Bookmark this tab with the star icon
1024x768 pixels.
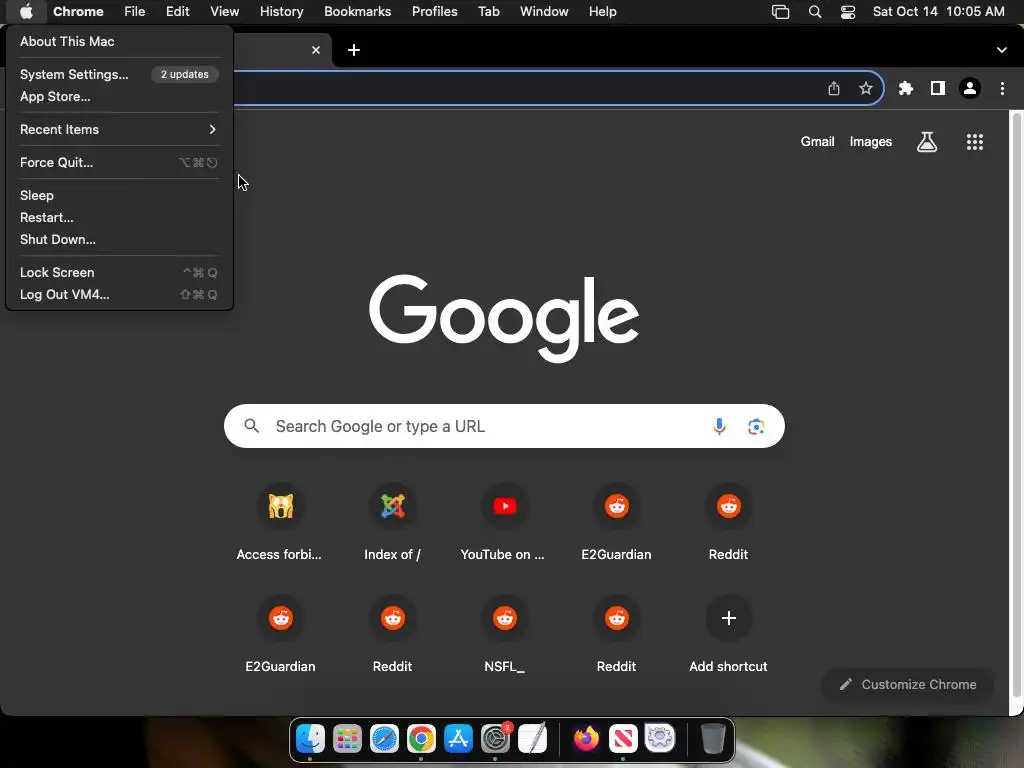tap(866, 88)
